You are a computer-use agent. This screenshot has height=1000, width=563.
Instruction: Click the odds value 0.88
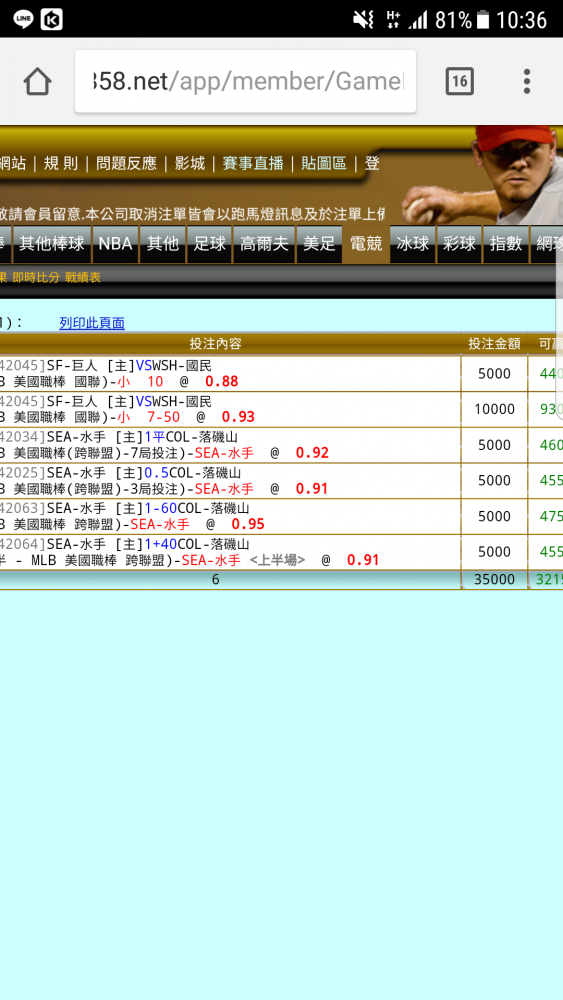point(221,382)
